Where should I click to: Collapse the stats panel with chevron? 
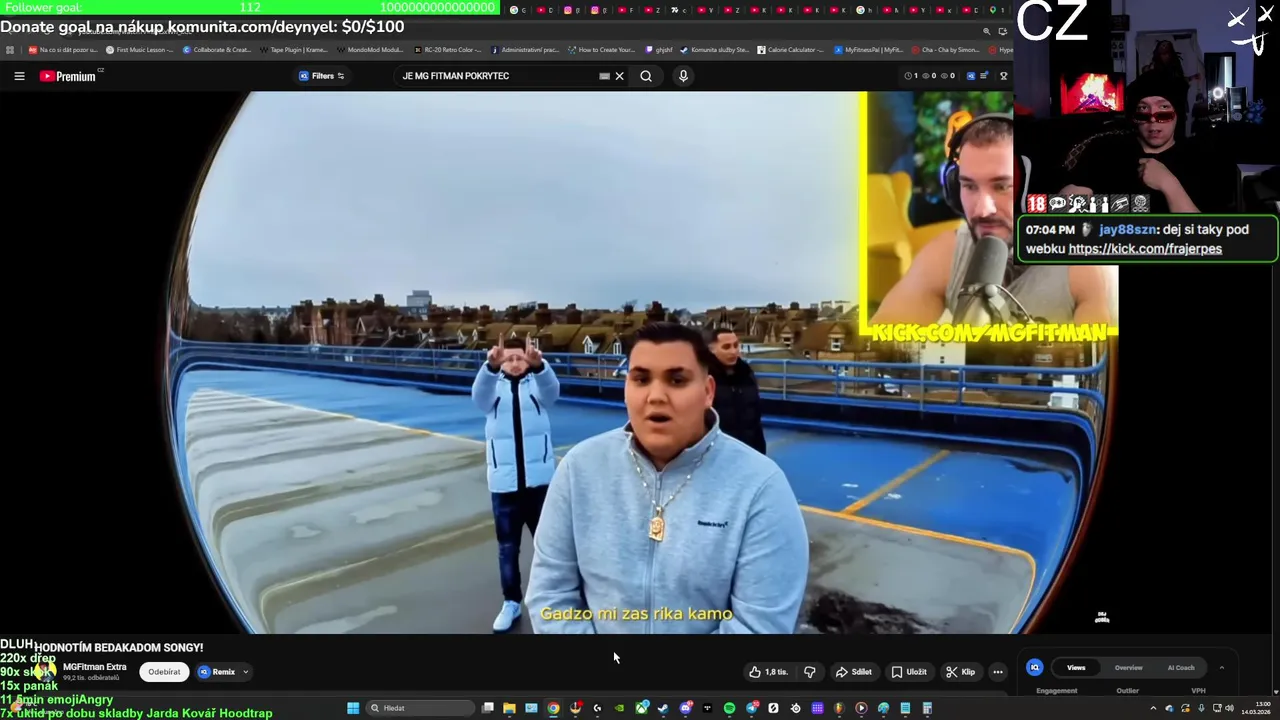[1221, 667]
